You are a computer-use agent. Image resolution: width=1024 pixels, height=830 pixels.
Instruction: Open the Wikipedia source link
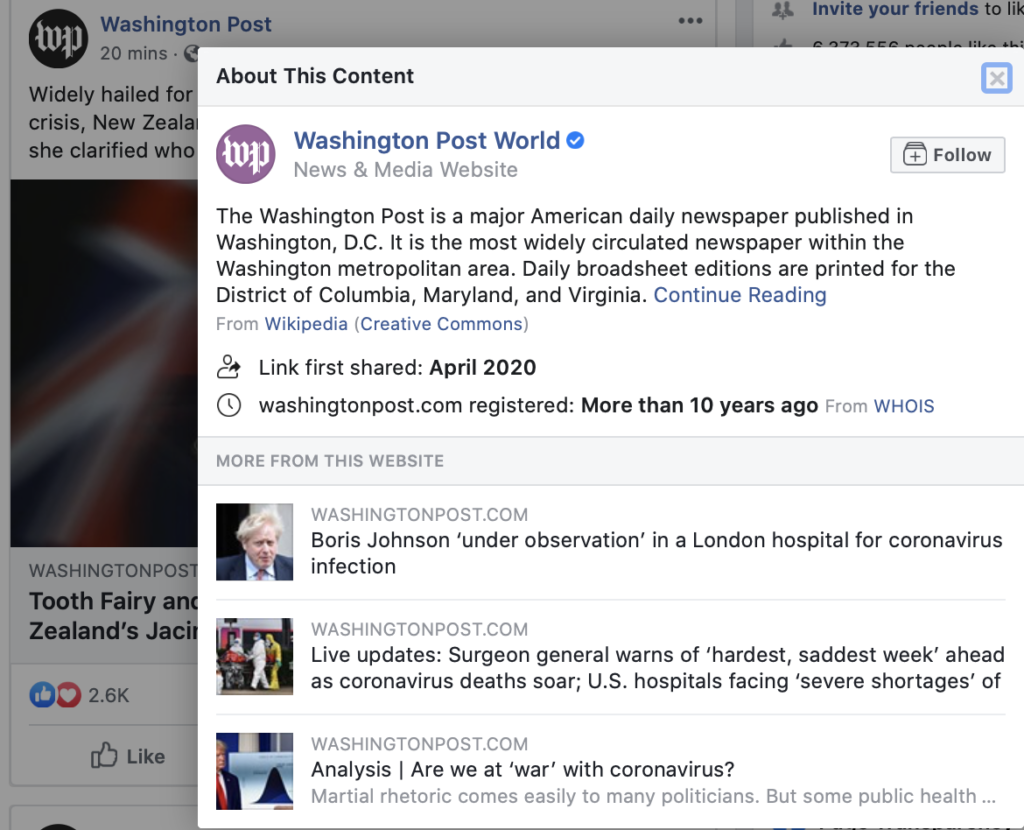(306, 324)
